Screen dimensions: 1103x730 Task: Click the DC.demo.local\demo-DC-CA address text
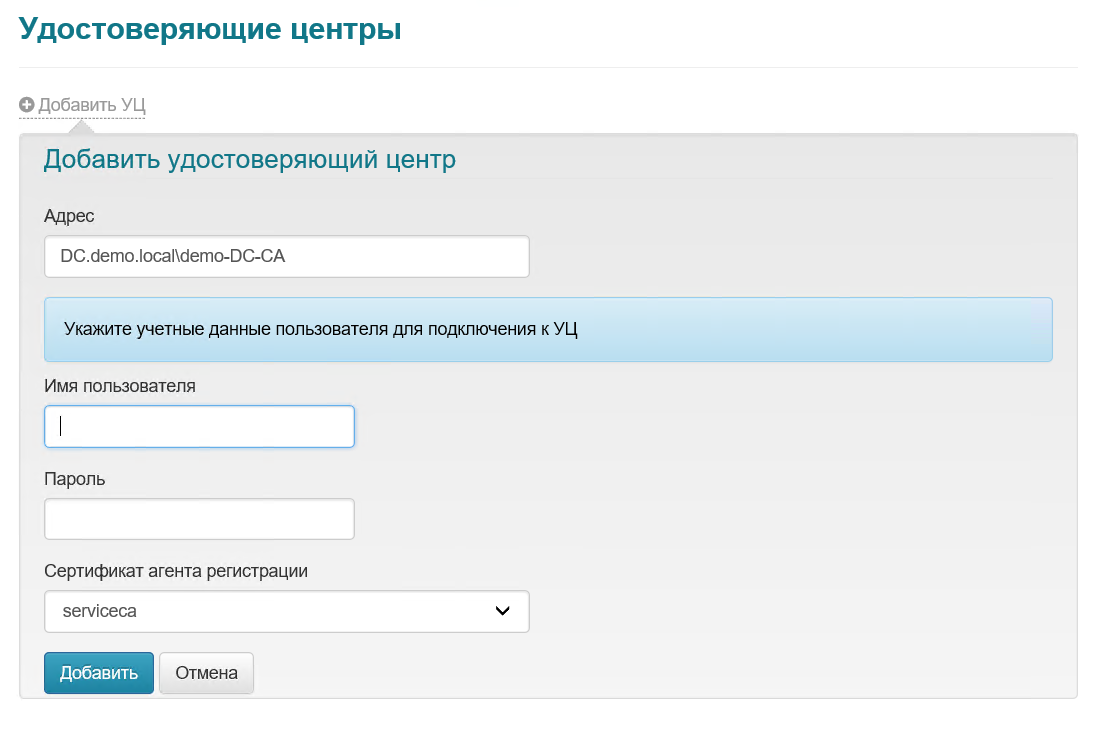(172, 256)
